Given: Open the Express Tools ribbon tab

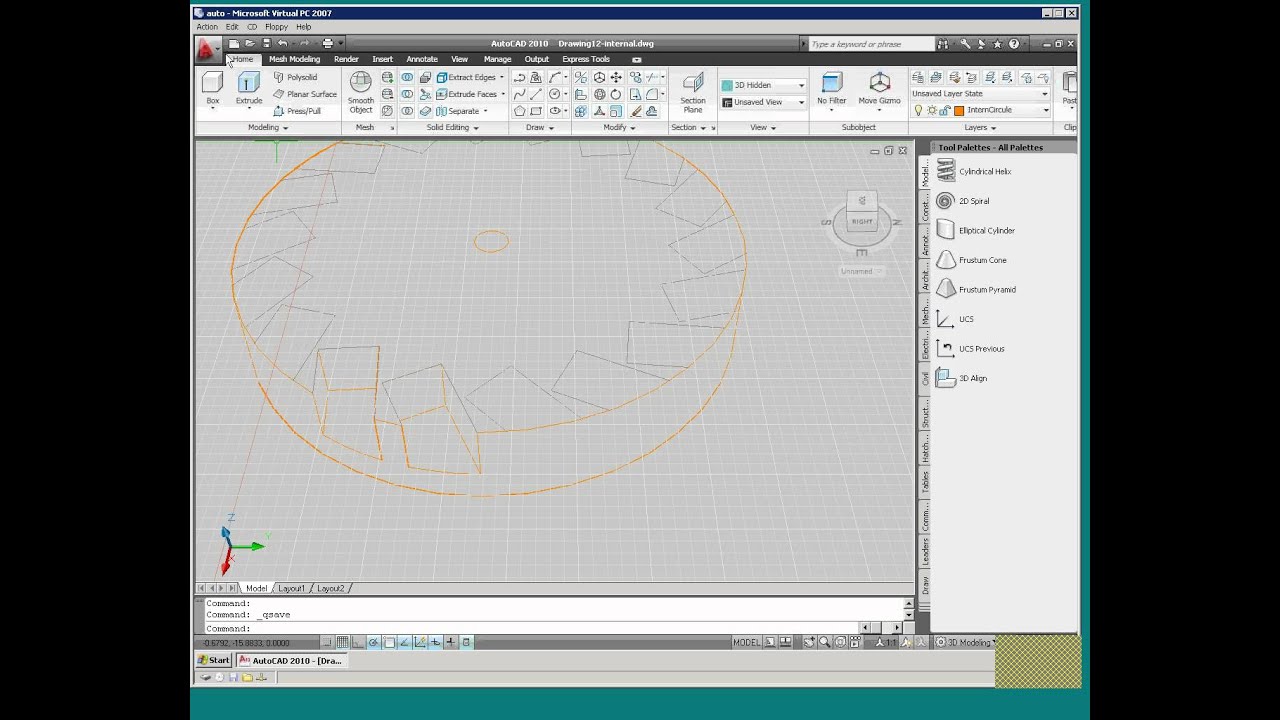Looking at the screenshot, I should tap(586, 59).
